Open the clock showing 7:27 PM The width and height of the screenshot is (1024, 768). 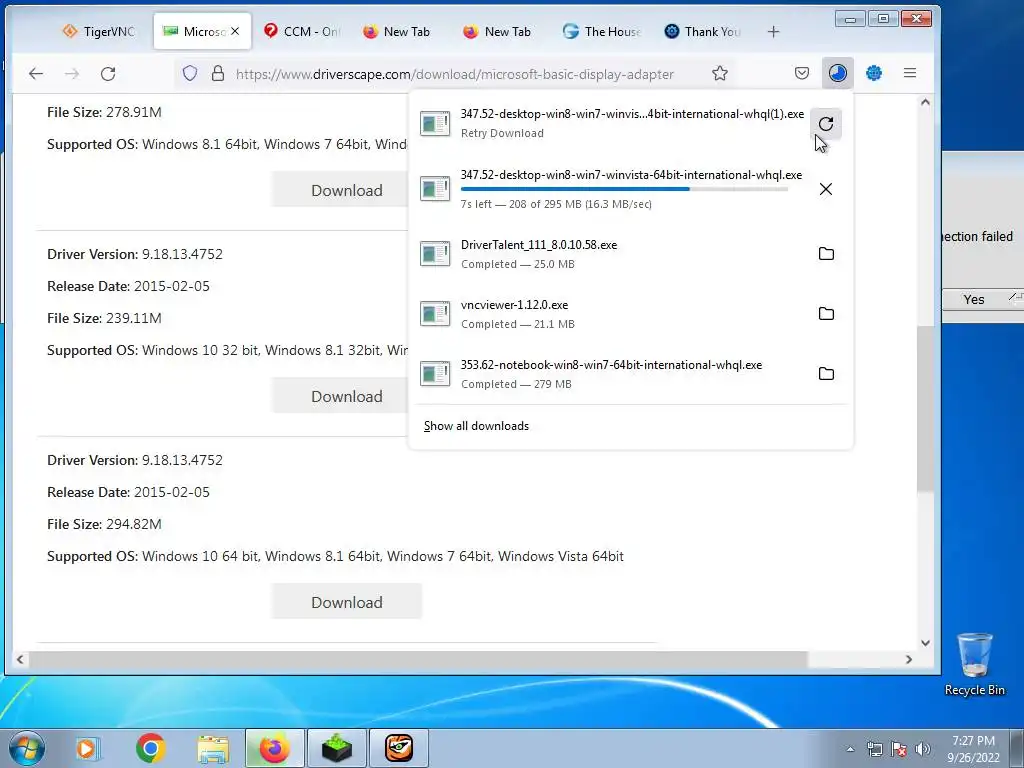[974, 749]
